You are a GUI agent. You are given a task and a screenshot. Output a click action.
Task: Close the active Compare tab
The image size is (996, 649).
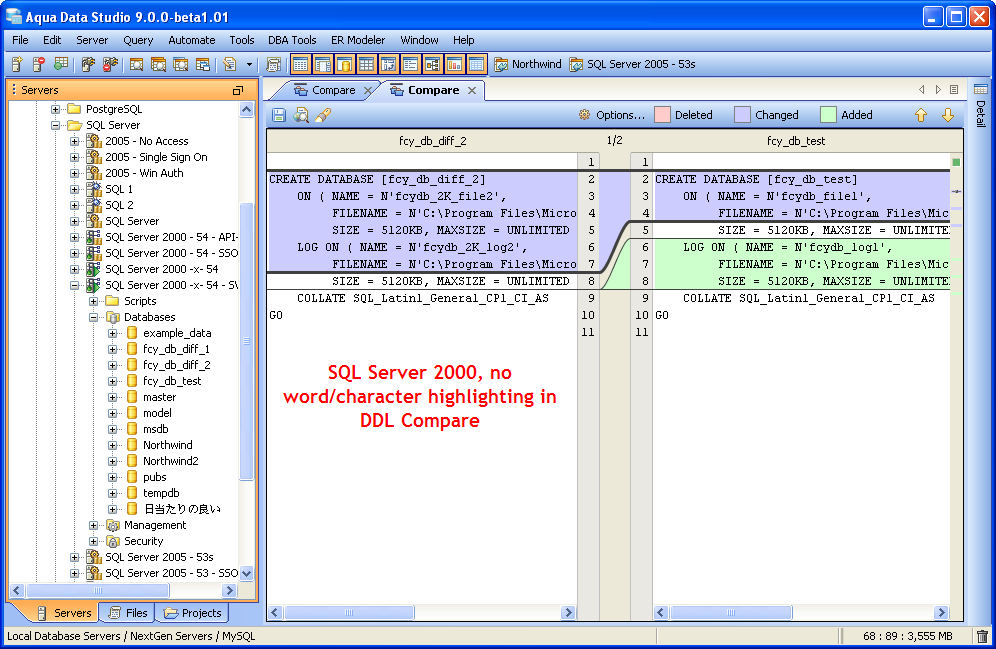[472, 91]
